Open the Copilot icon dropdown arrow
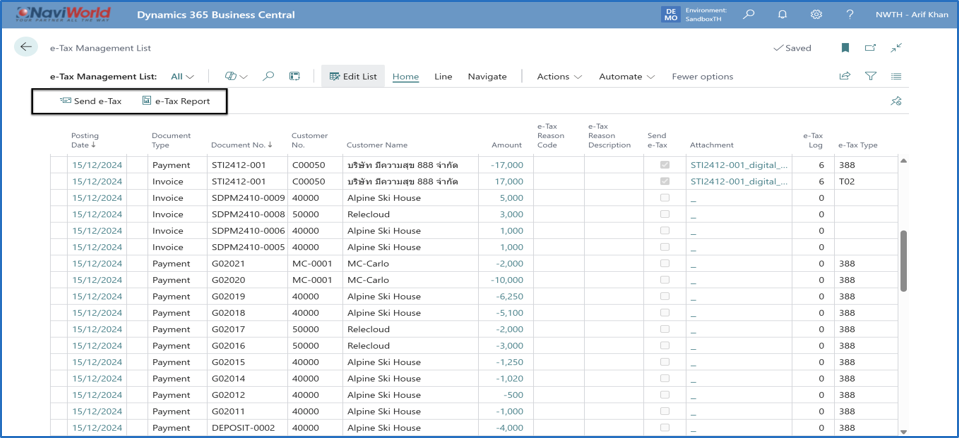The image size is (959, 438). pos(244,77)
